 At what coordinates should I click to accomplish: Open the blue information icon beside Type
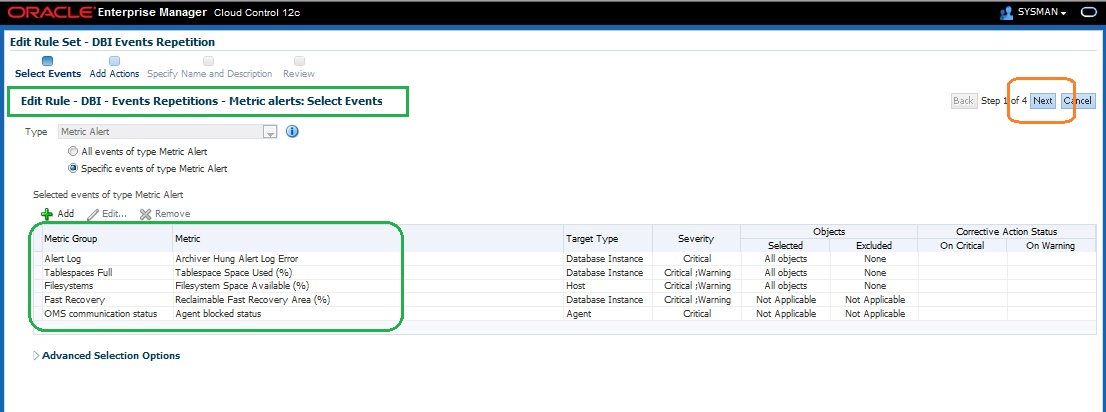[x=293, y=131]
